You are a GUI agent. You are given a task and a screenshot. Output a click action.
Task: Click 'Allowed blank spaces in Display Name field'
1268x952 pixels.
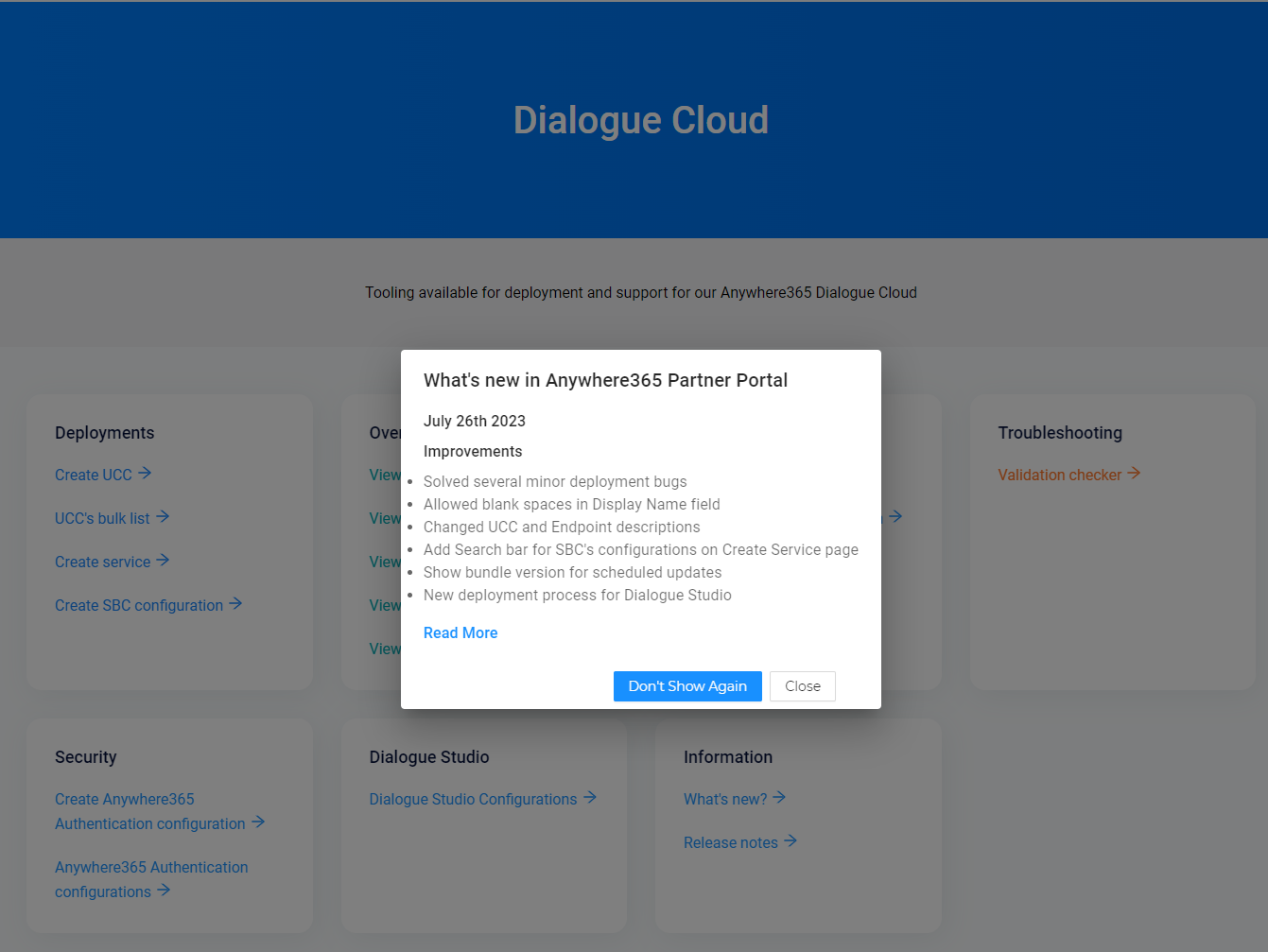572,505
